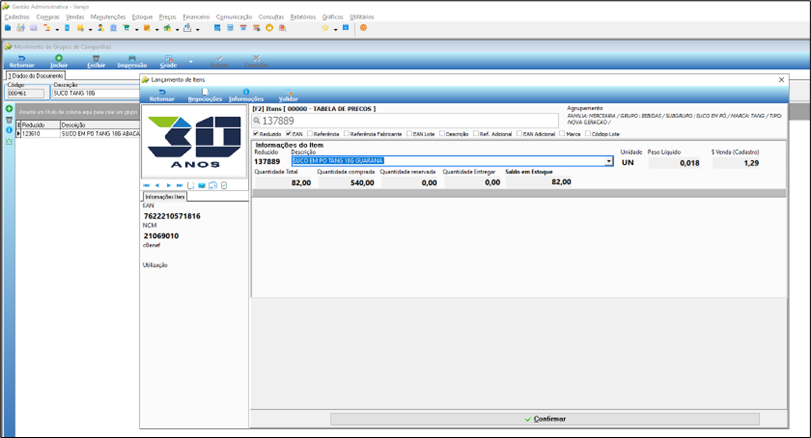Go to last record navigation arrow
The image size is (811, 438).
tap(179, 185)
